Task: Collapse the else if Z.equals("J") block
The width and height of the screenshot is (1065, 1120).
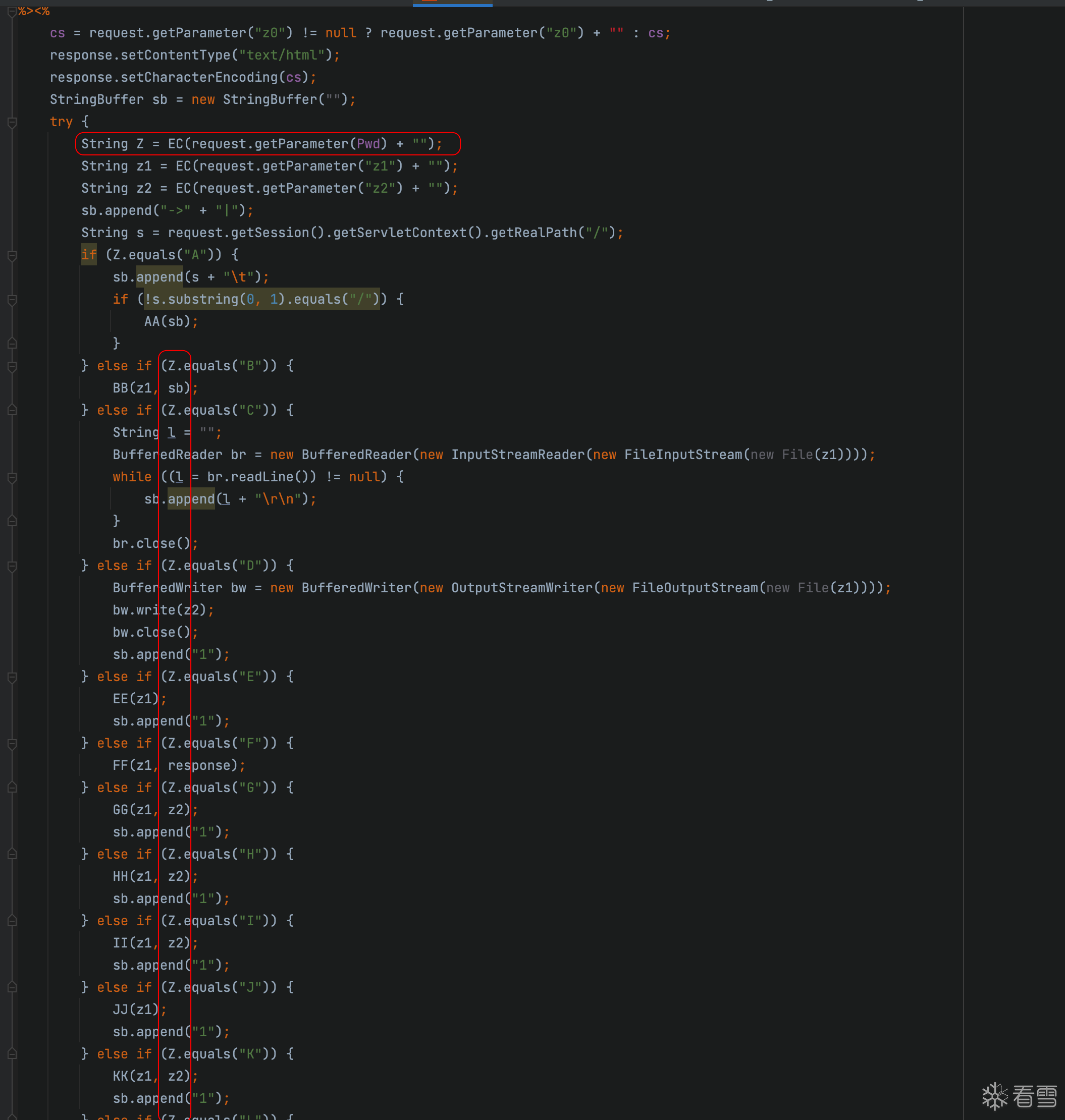Action: pyautogui.click(x=12, y=988)
